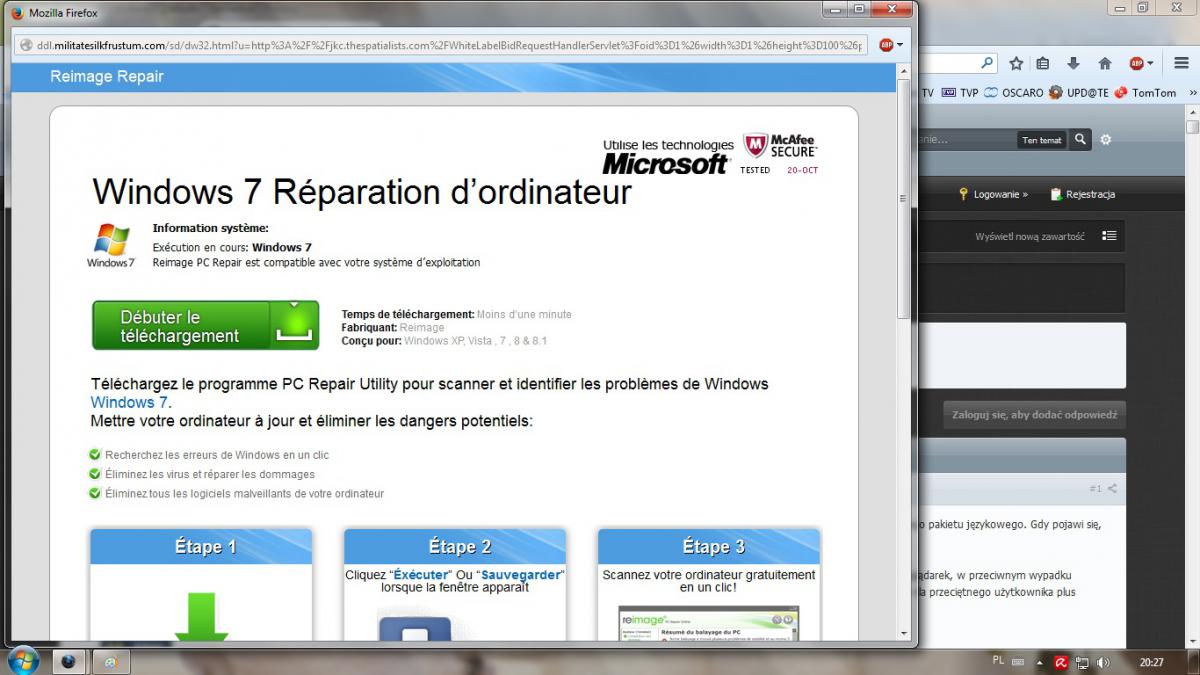
Task: Click the green Débuter le téléchargement button
Action: pos(206,326)
